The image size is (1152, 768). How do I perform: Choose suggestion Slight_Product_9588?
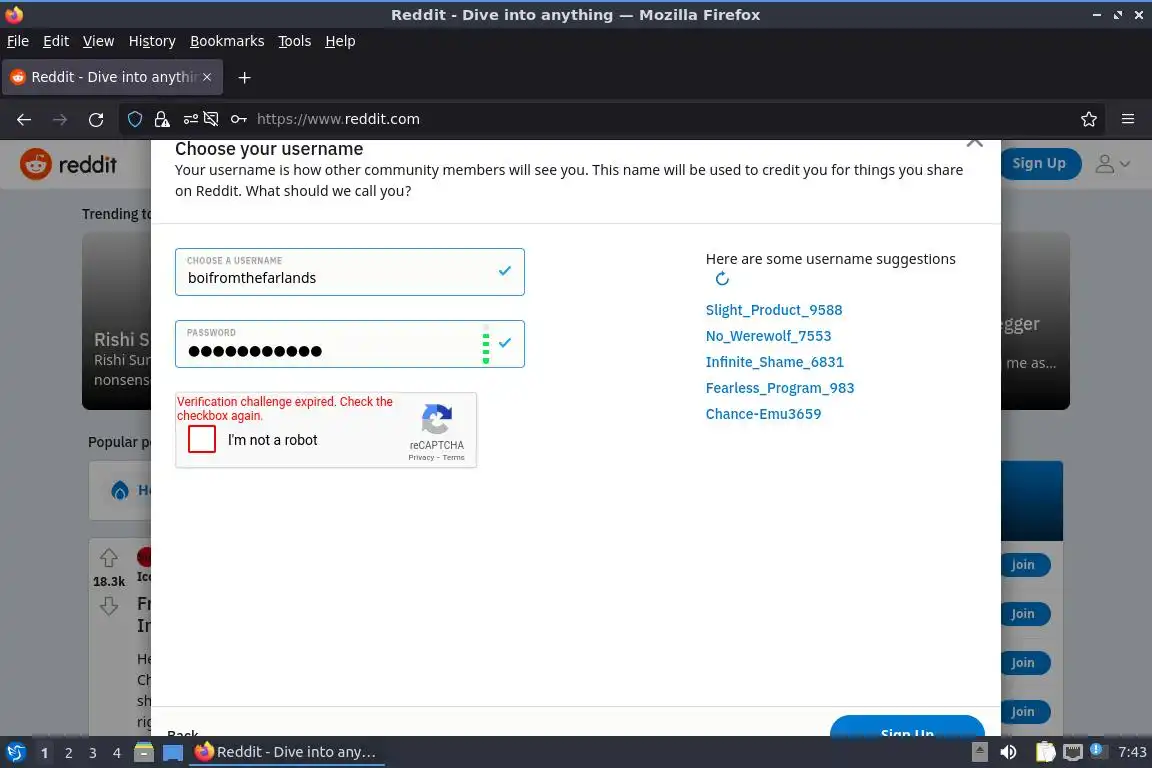click(774, 310)
